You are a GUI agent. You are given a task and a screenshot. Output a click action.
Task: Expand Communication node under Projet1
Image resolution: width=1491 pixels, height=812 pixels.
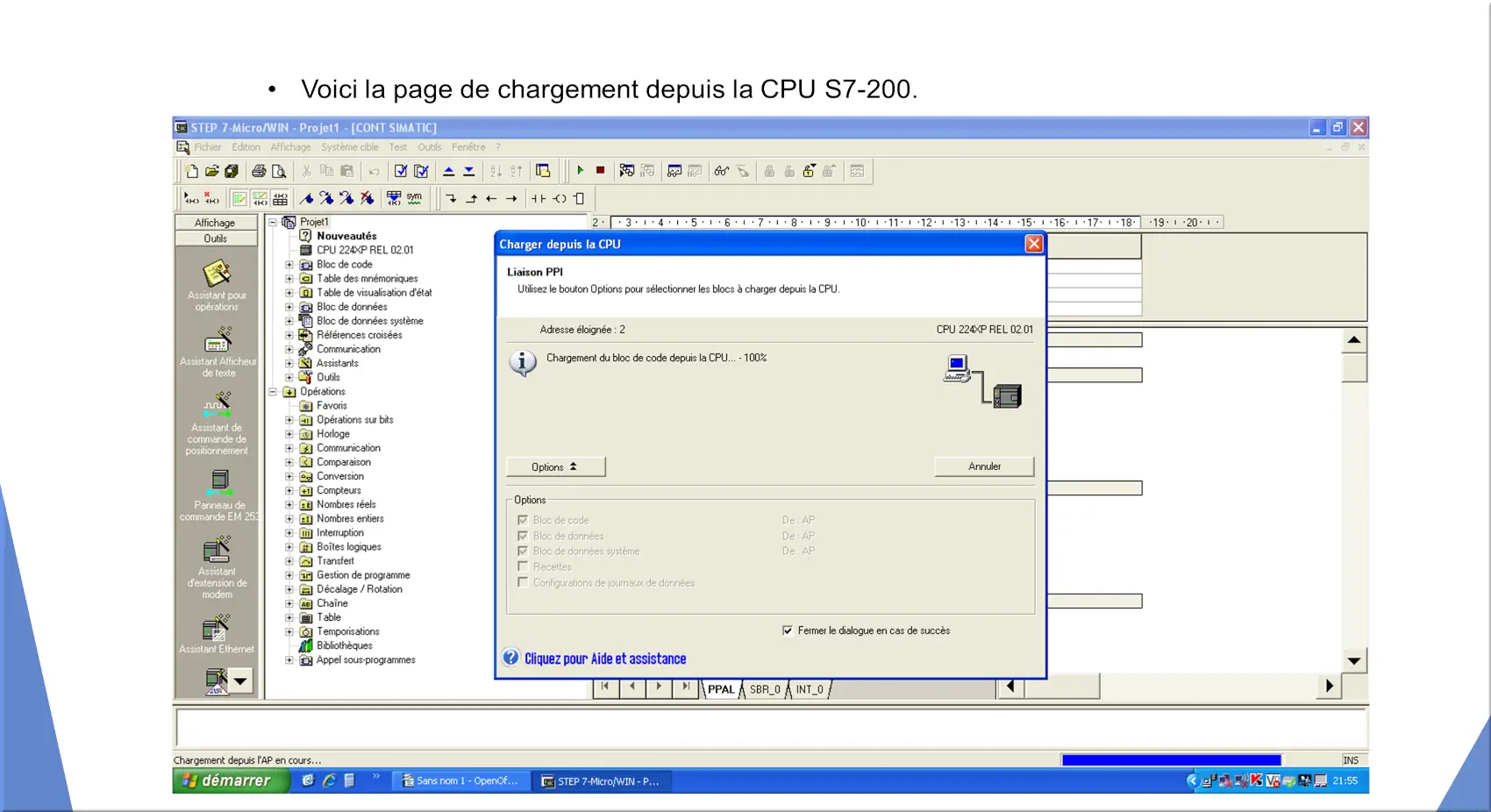[289, 349]
